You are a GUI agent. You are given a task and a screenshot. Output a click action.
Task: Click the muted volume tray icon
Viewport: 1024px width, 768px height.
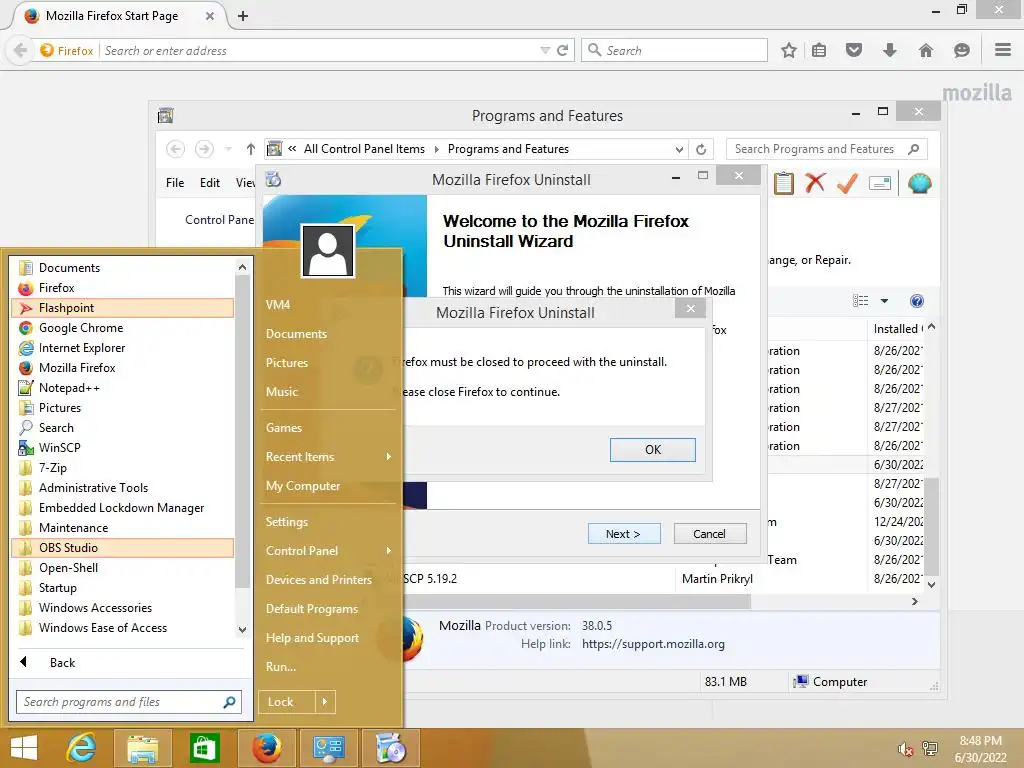[x=905, y=749]
